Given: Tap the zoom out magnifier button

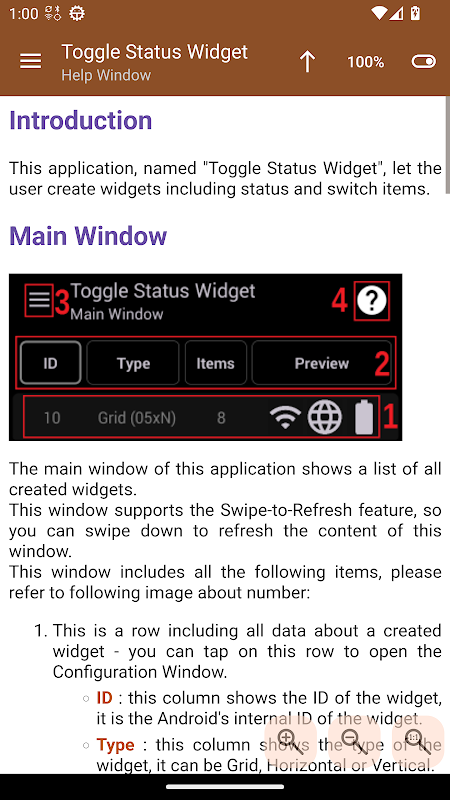Looking at the screenshot, I should click(354, 742).
